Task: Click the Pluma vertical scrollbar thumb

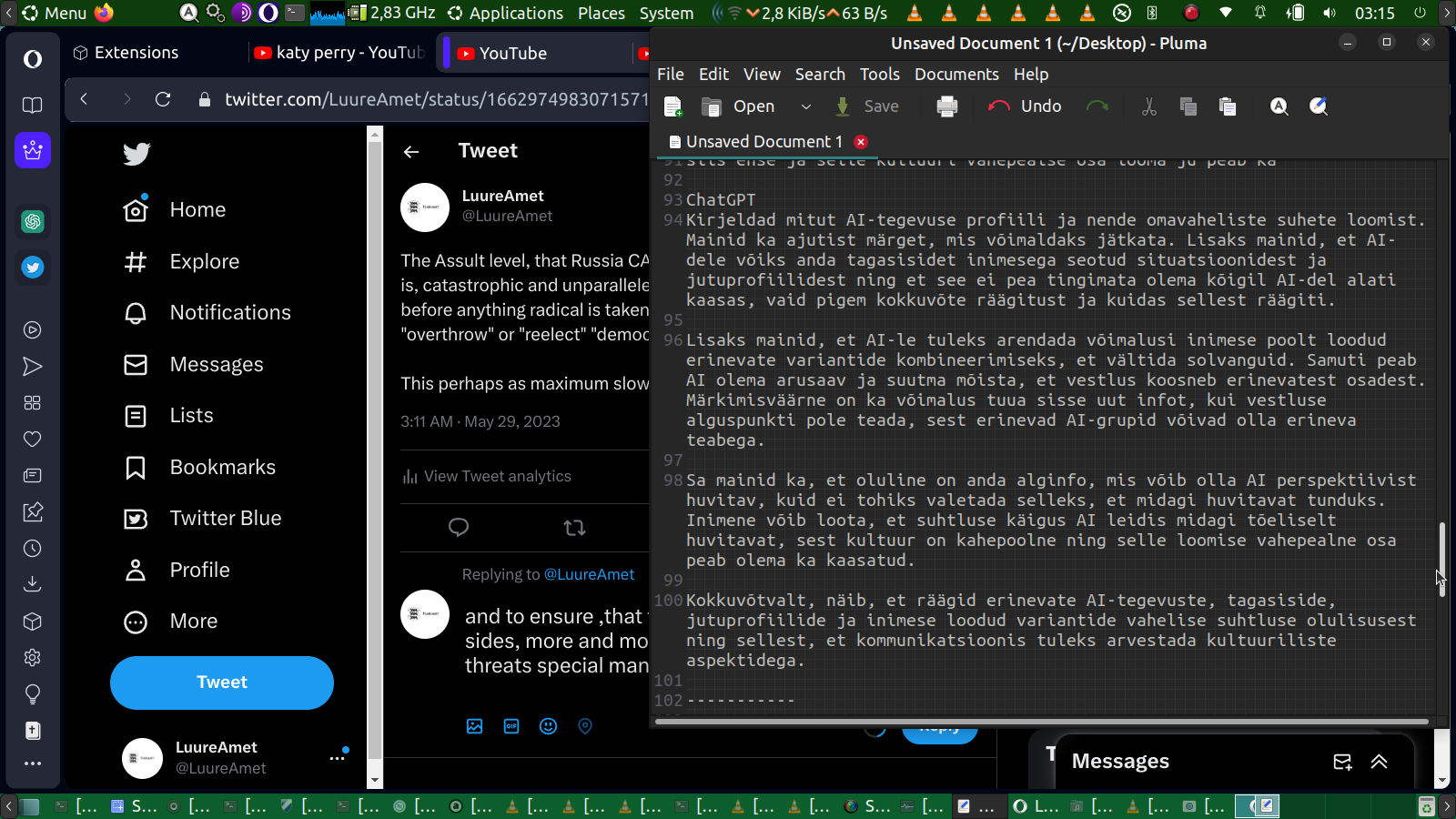Action: [1441, 558]
